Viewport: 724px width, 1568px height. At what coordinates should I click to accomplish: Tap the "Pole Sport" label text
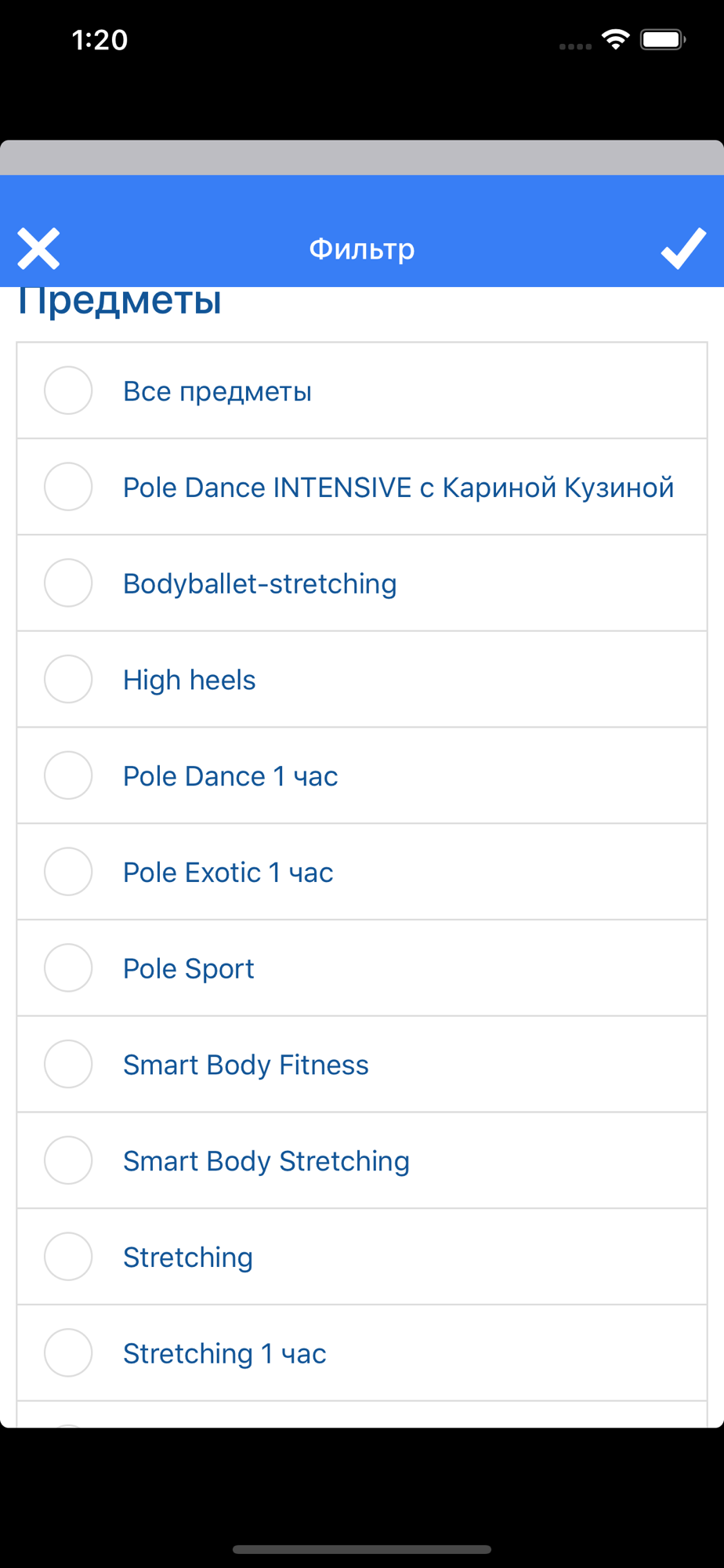[189, 969]
